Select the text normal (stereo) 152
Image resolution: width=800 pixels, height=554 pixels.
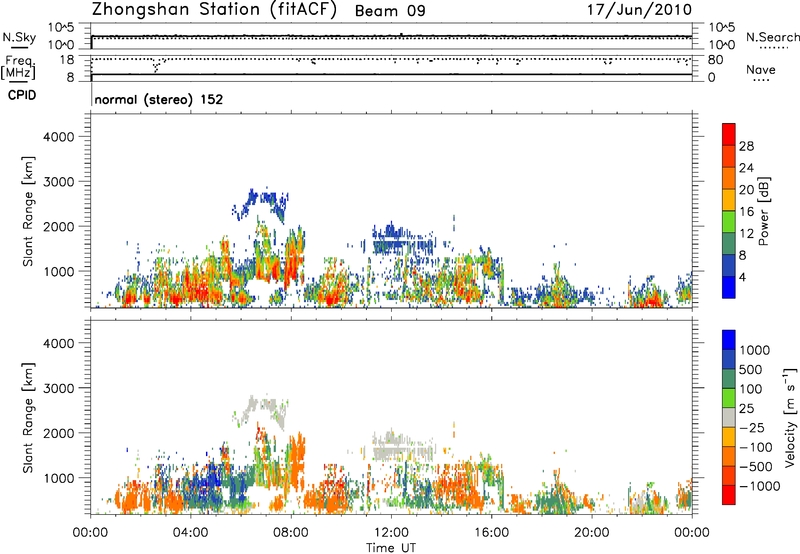[159, 99]
